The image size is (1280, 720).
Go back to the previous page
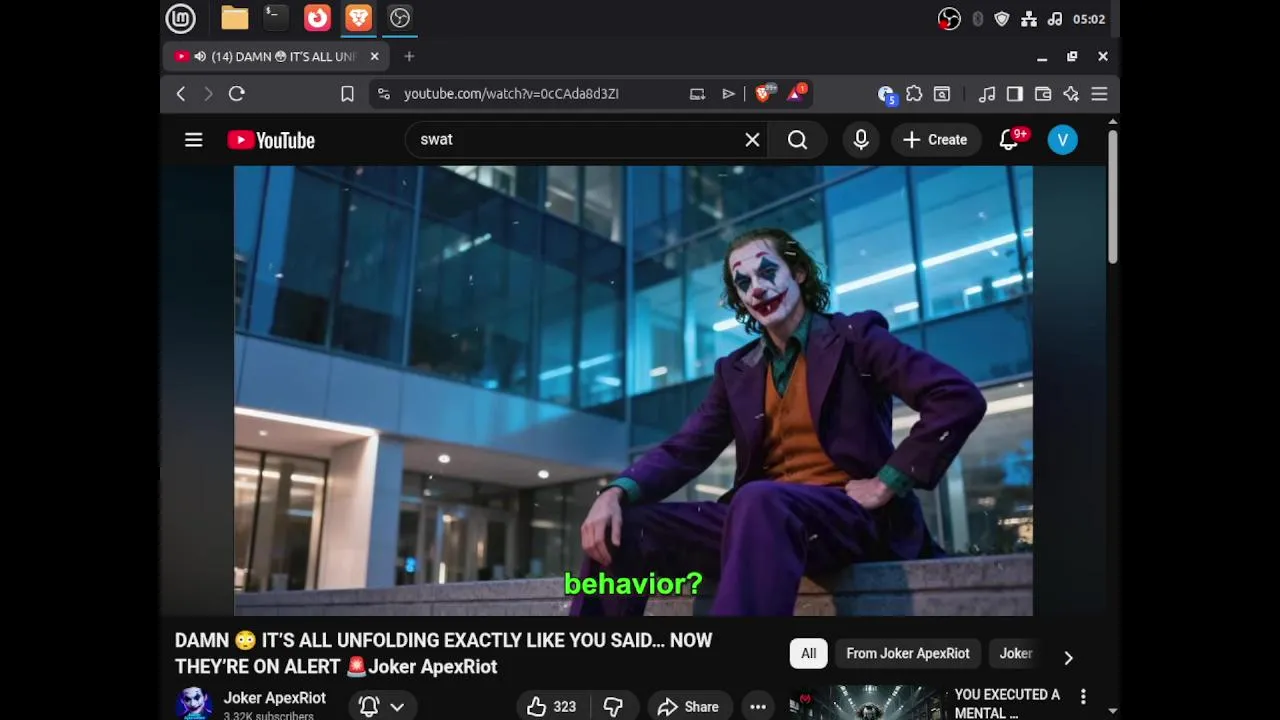click(x=181, y=94)
